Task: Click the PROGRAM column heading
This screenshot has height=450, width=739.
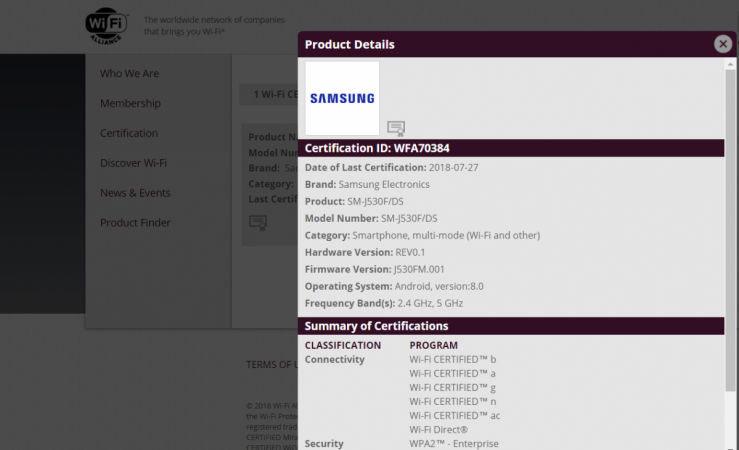Action: (x=433, y=345)
